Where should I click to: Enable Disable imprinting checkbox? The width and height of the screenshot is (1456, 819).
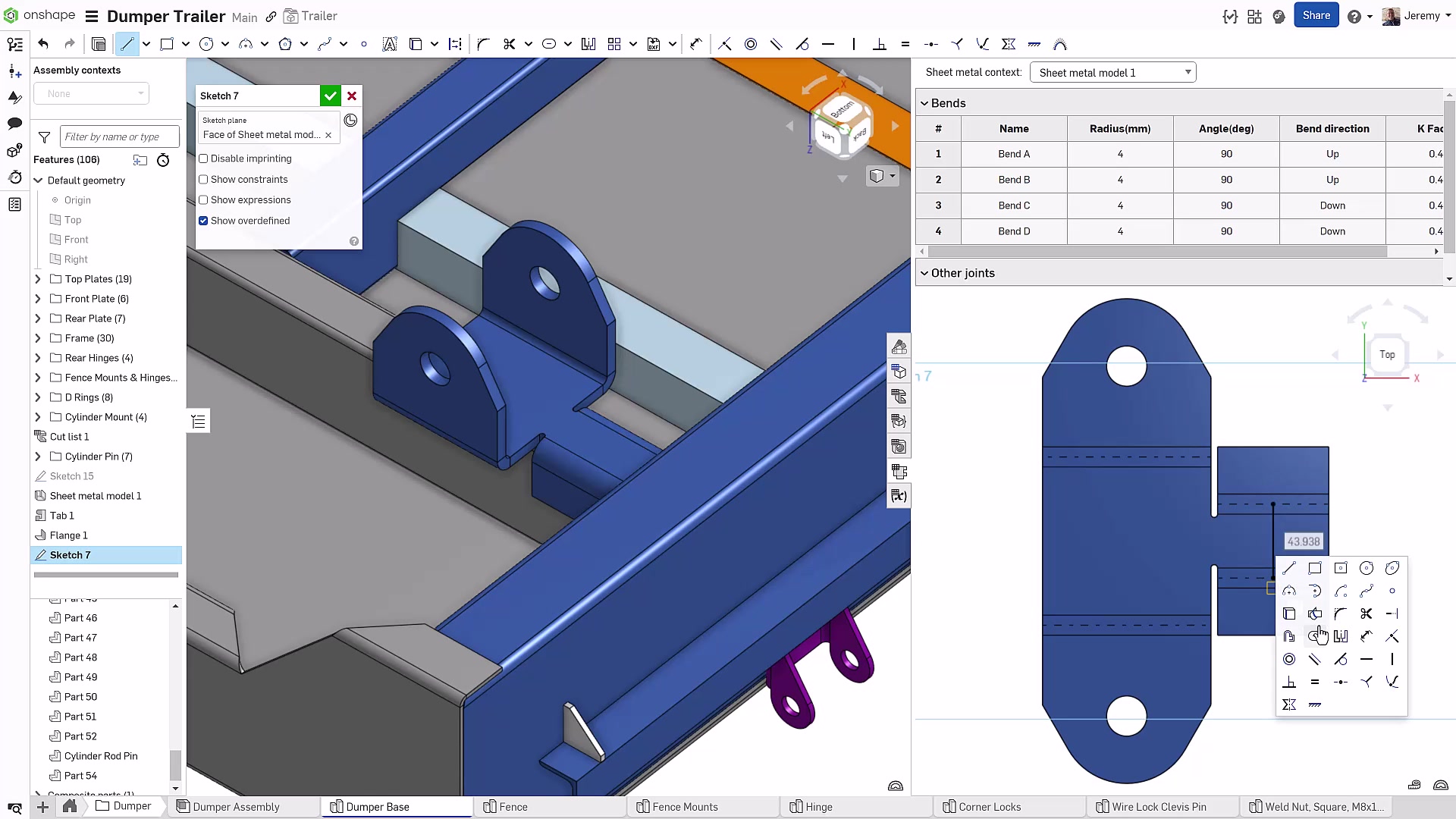tap(203, 158)
